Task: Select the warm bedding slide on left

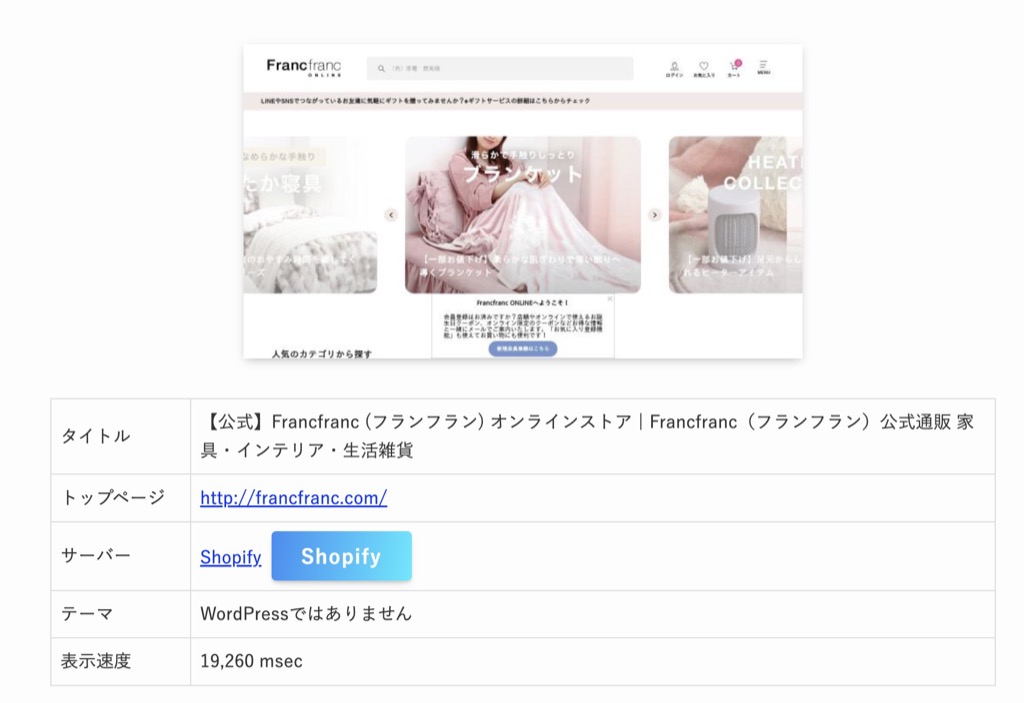Action: (310, 215)
